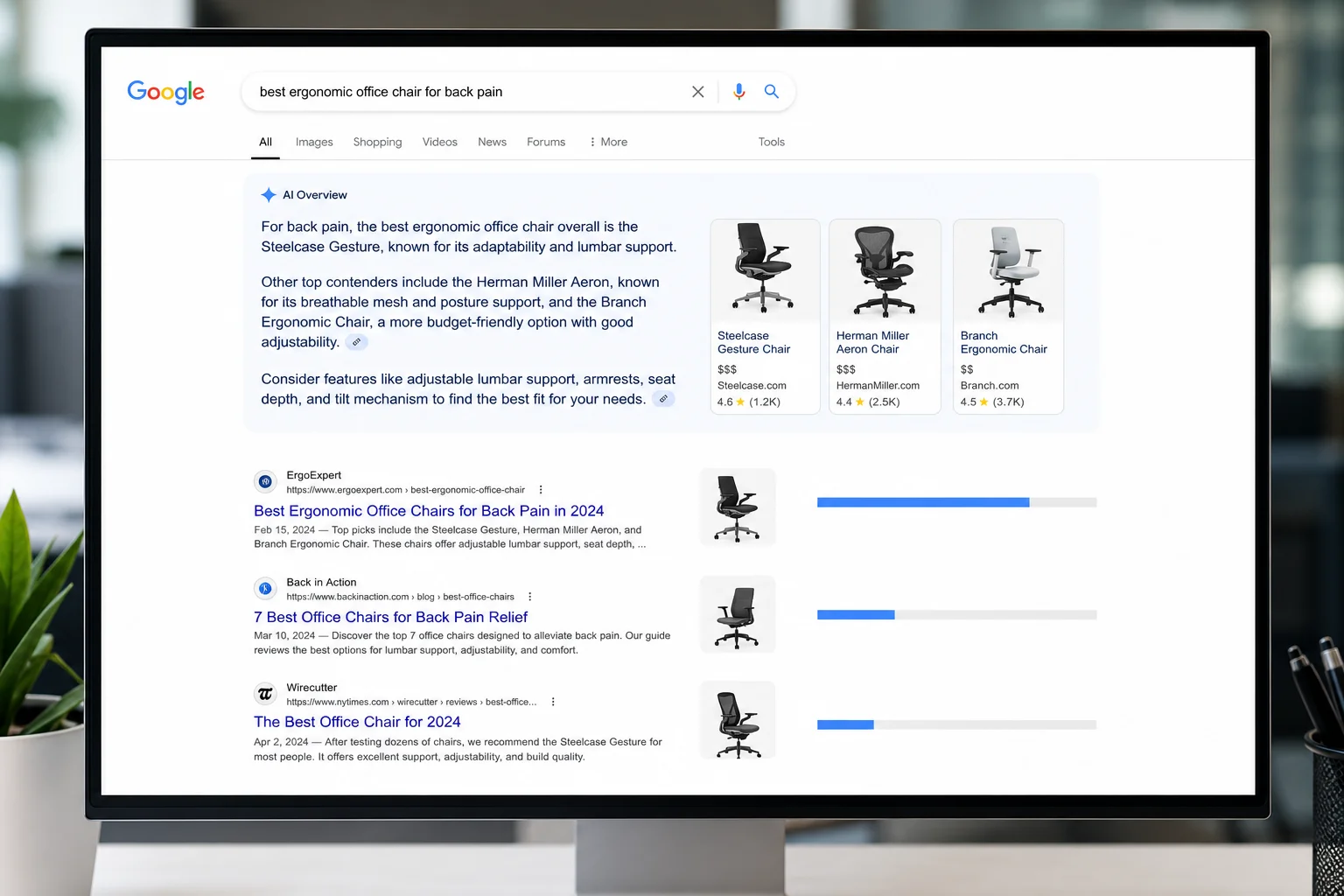
Task: Click the $$$ price under Steelcase Gesture
Action: (x=727, y=369)
